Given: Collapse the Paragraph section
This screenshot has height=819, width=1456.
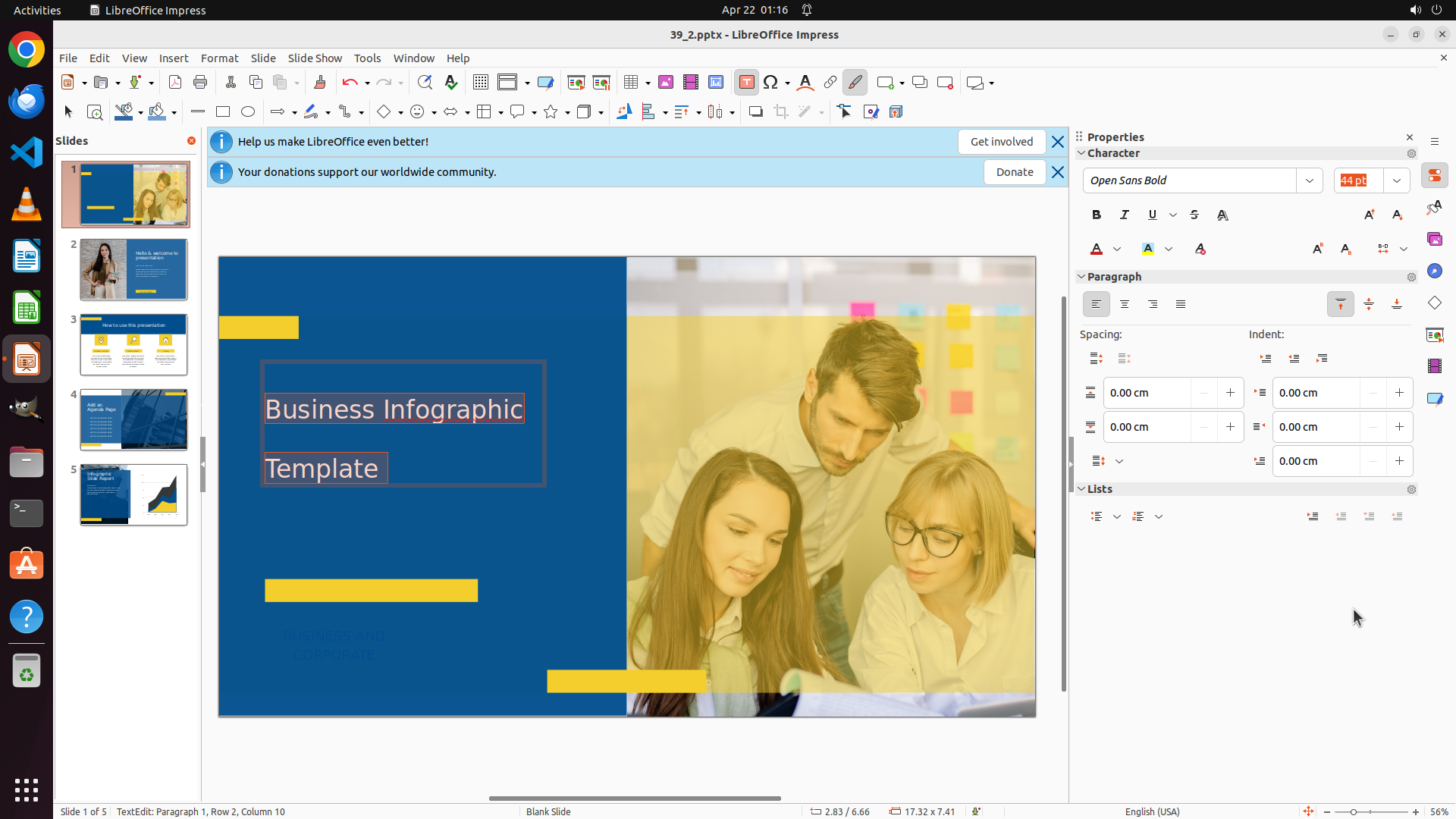Looking at the screenshot, I should [1082, 277].
